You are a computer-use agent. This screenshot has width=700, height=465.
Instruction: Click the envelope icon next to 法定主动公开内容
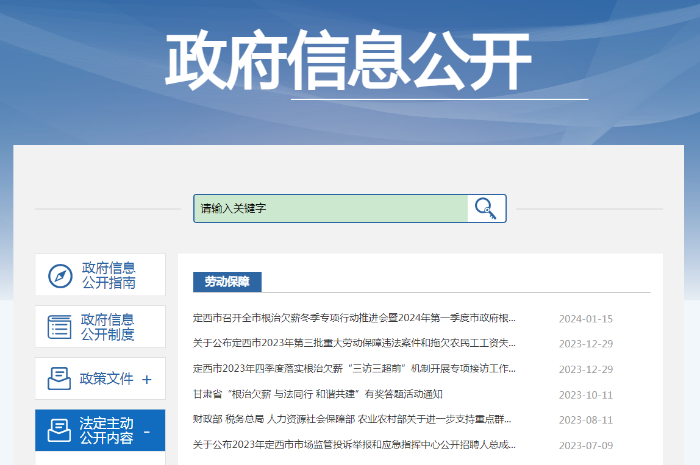click(60, 431)
